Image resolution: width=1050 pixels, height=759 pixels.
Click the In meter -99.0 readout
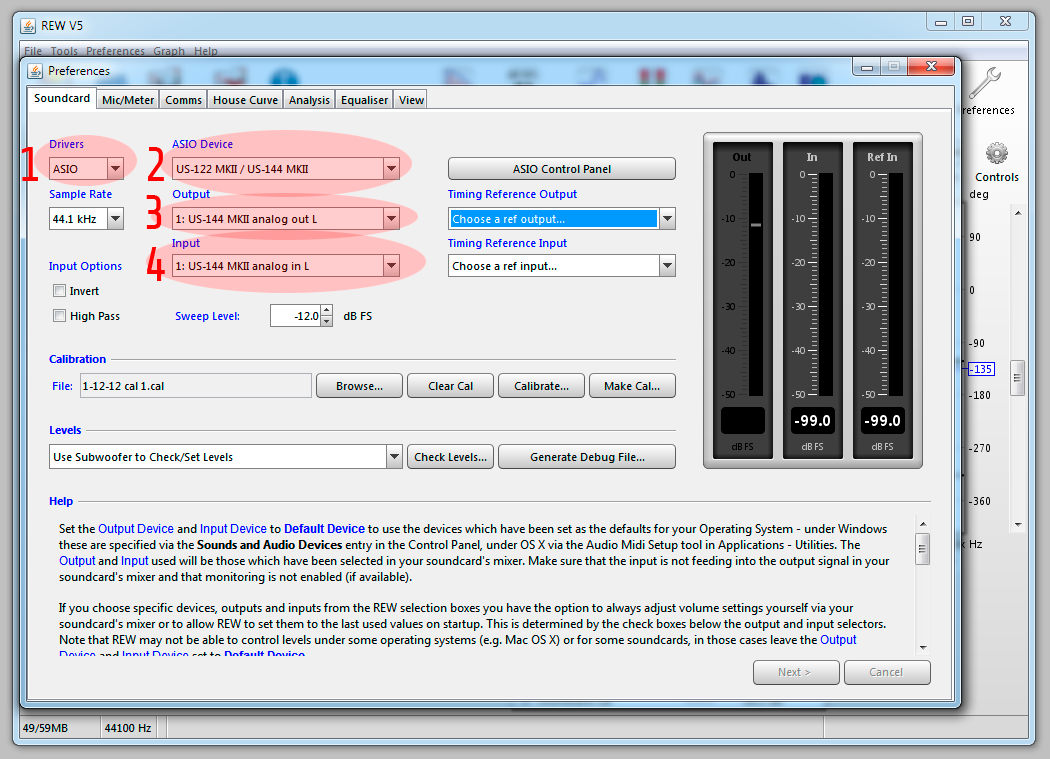[812, 421]
